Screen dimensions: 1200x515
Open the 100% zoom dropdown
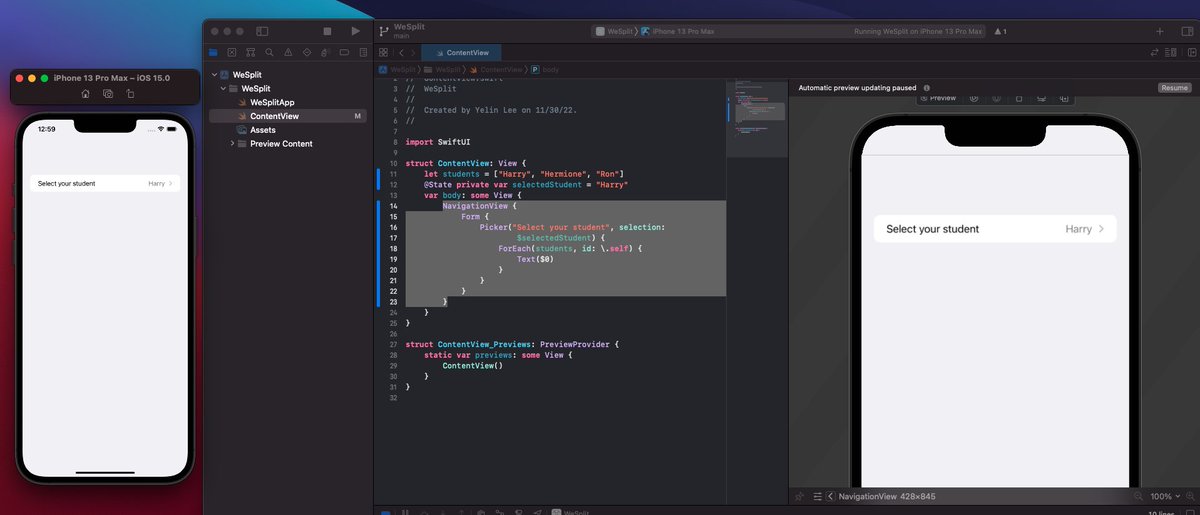click(1166, 496)
